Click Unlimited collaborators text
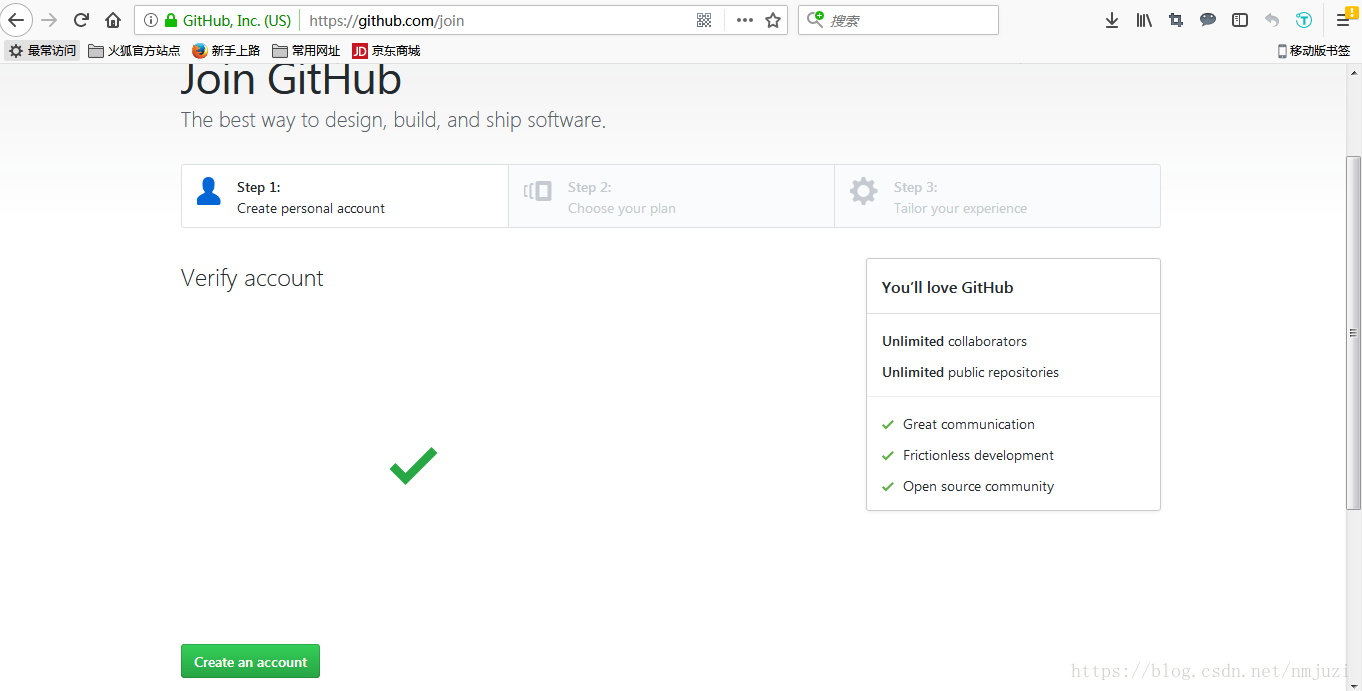Viewport: 1362px width, 691px height. (954, 341)
